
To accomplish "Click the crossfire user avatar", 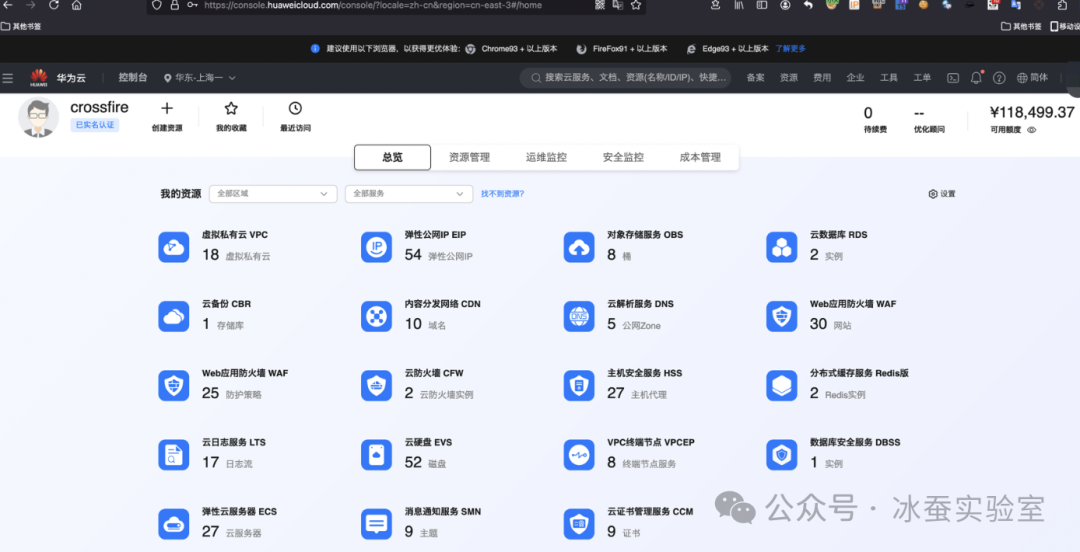I will (x=39, y=117).
